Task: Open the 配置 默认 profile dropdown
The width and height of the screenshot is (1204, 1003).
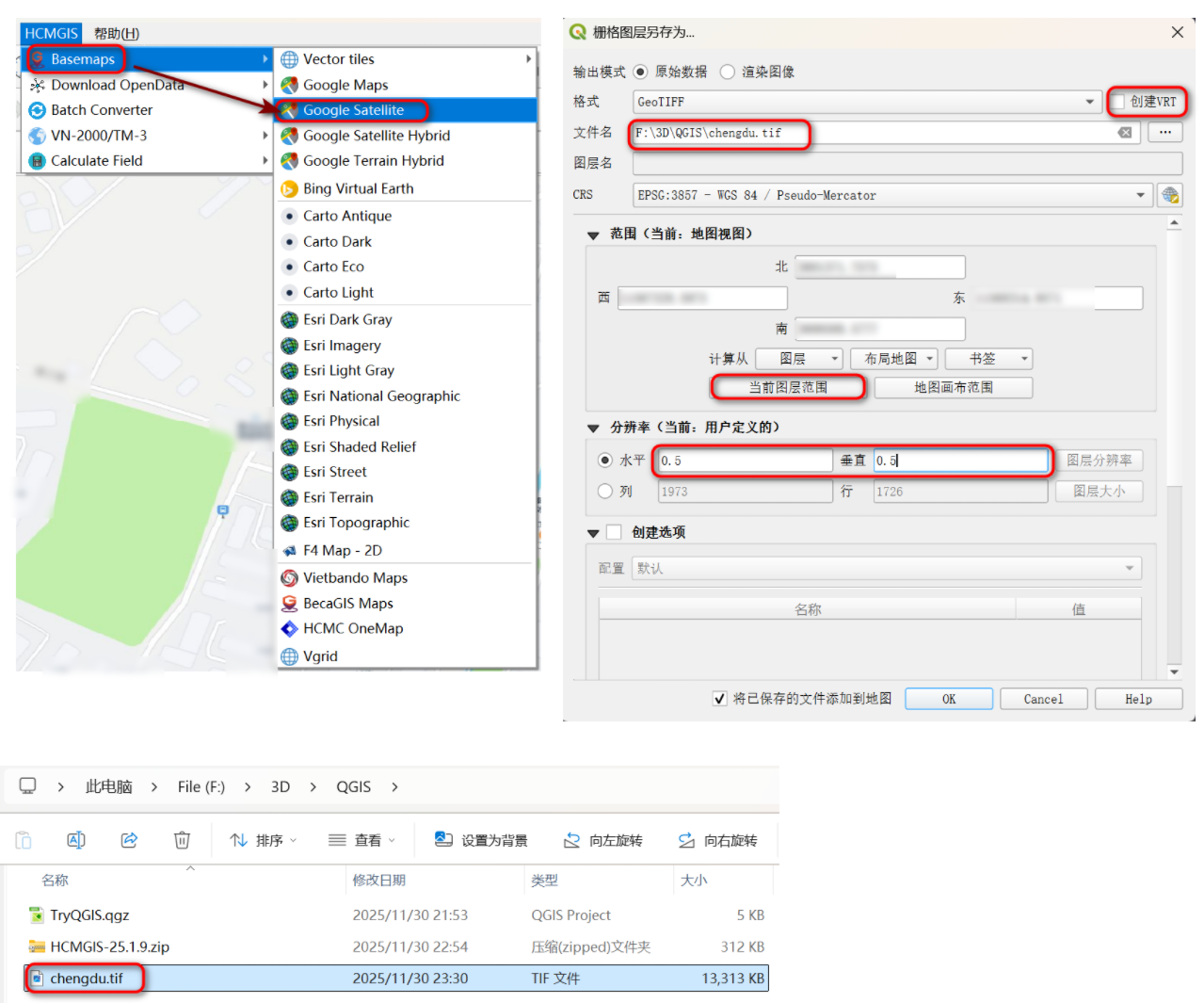Action: point(886,569)
